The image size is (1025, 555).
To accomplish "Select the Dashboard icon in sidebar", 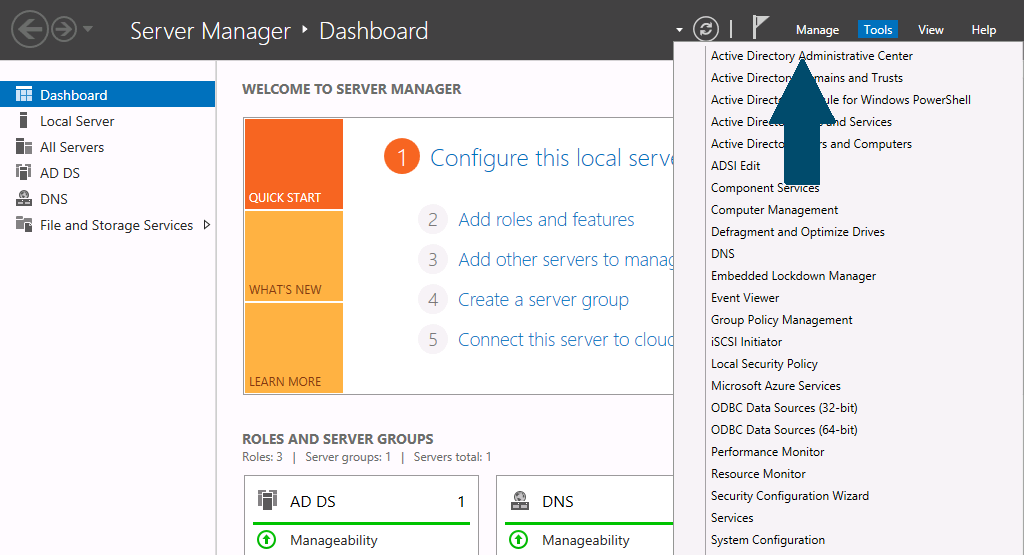I will 24,95.
